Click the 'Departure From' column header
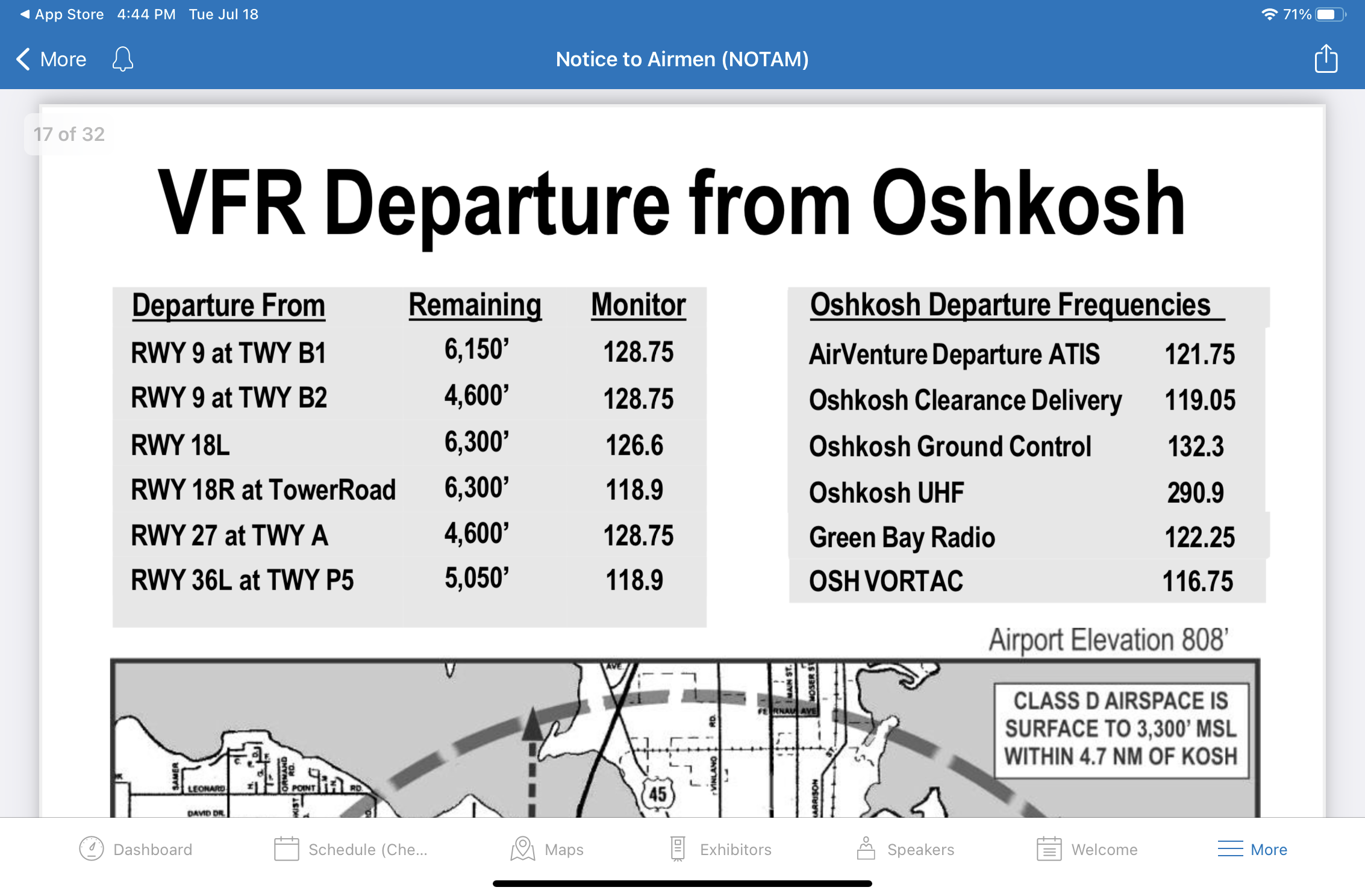Viewport: 1365px width, 896px height. pos(228,305)
